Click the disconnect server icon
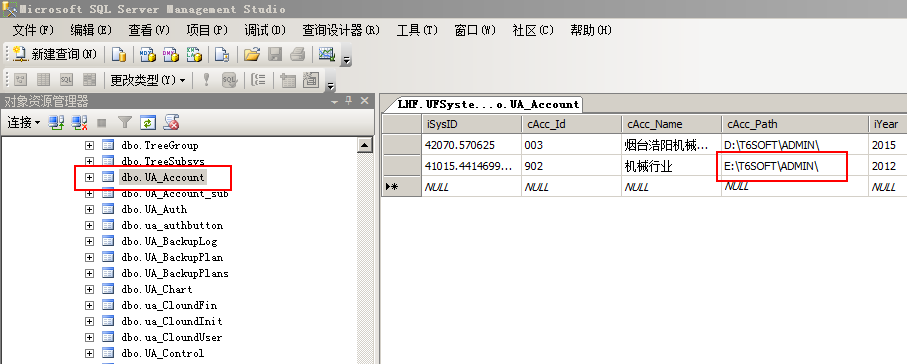The width and height of the screenshot is (907, 364). coord(79,122)
